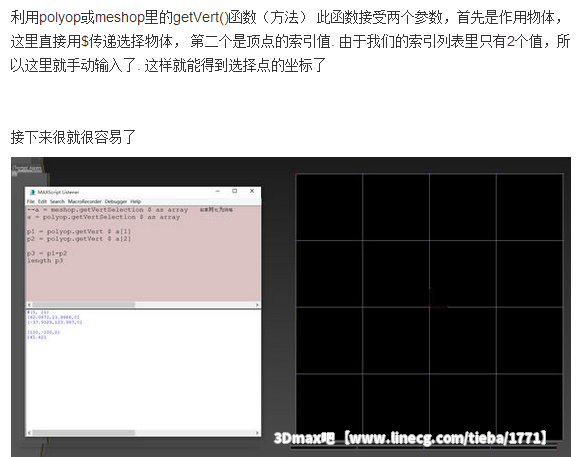The width and height of the screenshot is (586, 457).
Task: Open the MacroRecorder menu
Action: point(85,201)
